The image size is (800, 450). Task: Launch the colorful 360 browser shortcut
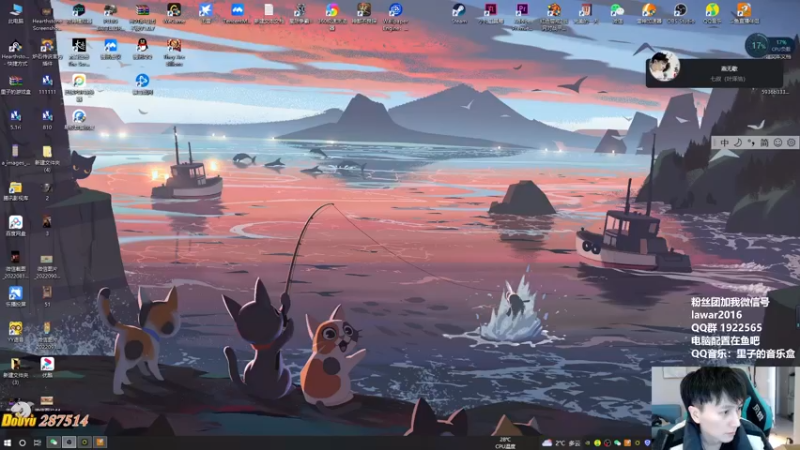tap(332, 15)
